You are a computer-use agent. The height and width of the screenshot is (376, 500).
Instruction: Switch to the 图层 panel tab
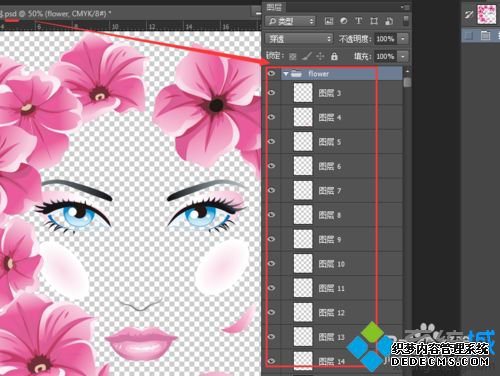(274, 7)
